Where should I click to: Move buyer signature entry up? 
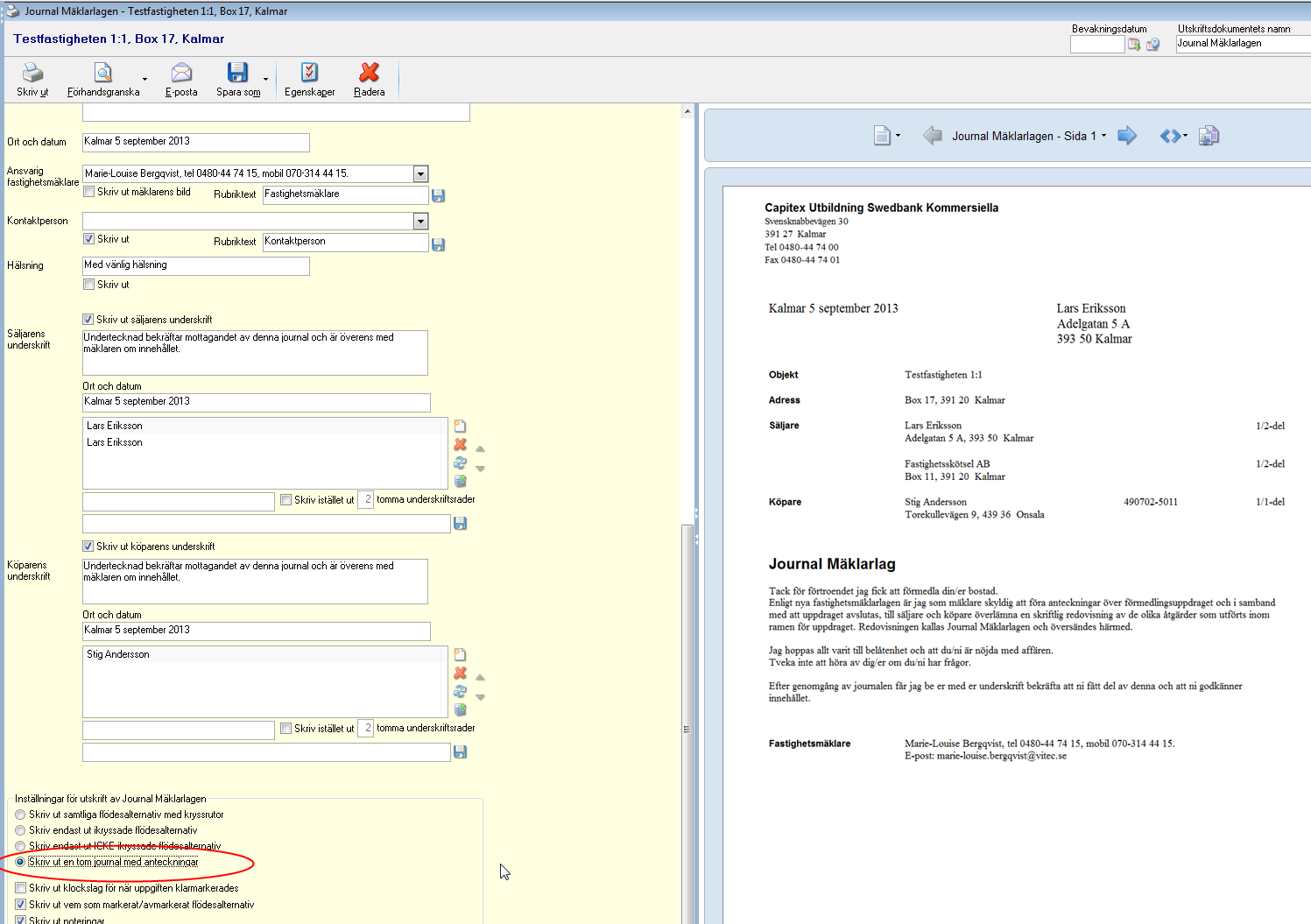[480, 678]
